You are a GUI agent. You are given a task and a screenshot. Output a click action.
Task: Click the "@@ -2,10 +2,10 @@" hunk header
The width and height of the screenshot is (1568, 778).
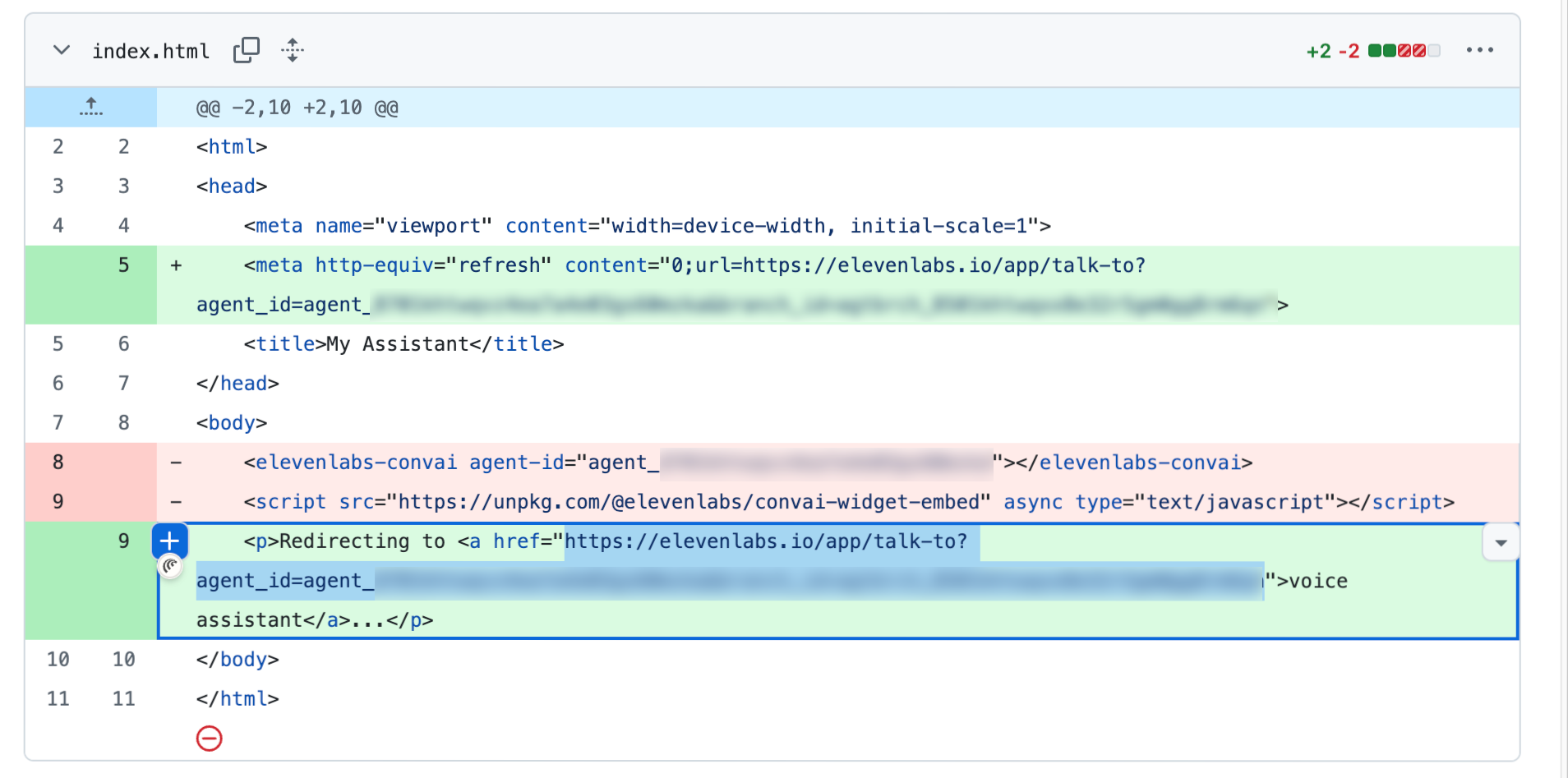[x=297, y=108]
